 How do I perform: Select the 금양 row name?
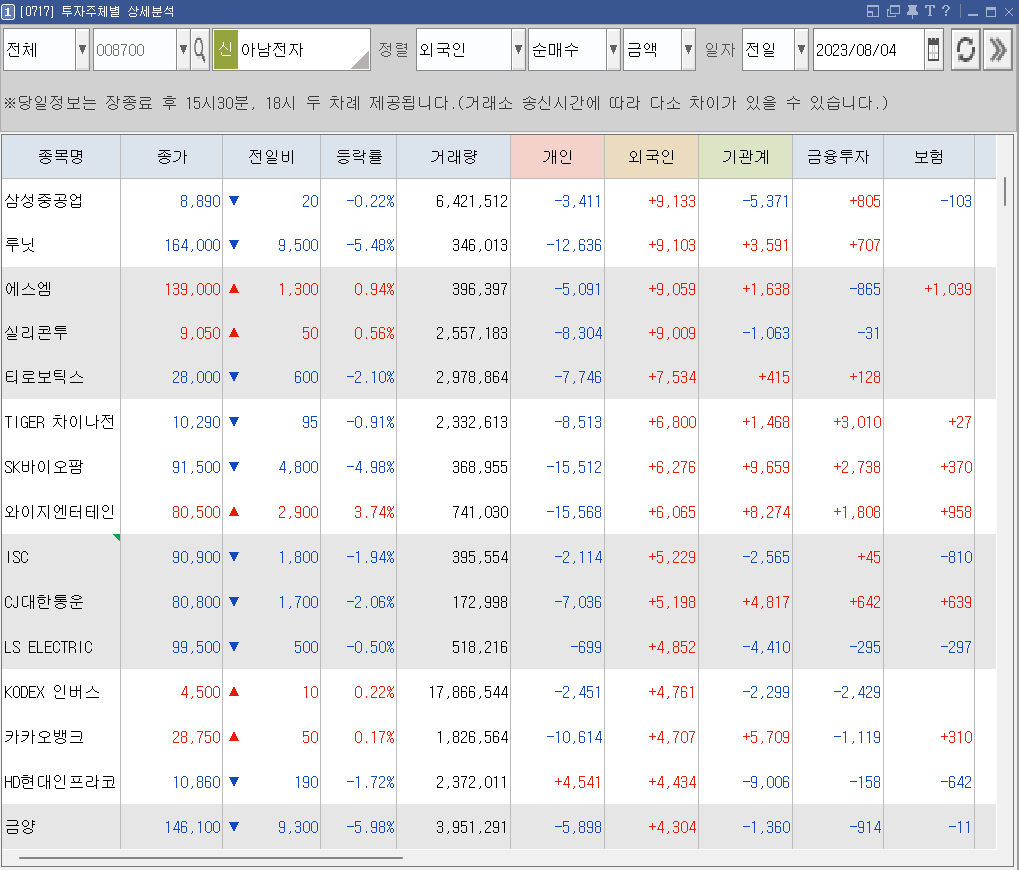(19, 827)
